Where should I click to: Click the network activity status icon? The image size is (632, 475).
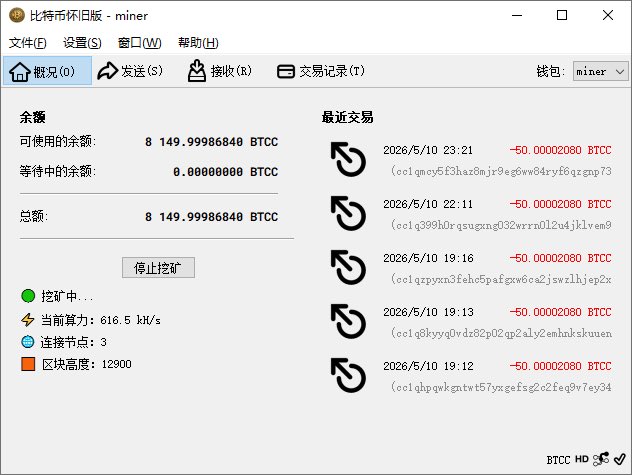point(601,459)
